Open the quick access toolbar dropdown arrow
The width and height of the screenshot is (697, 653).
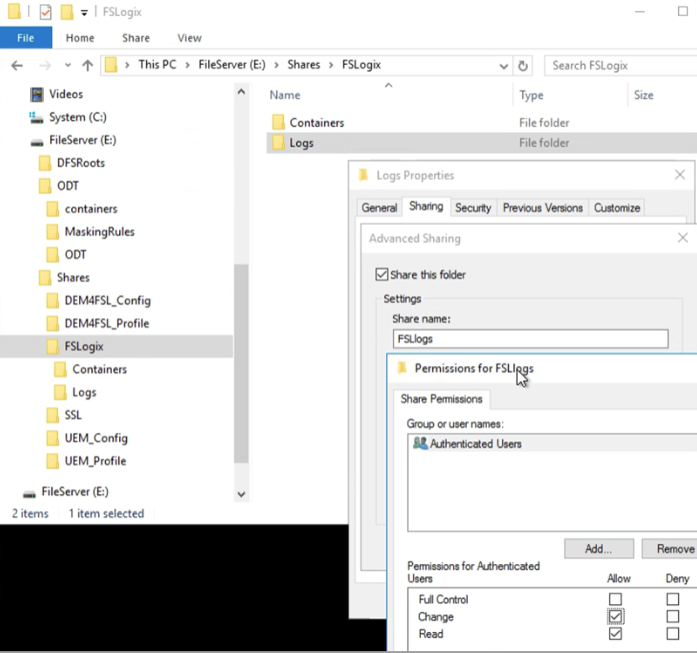pos(84,12)
